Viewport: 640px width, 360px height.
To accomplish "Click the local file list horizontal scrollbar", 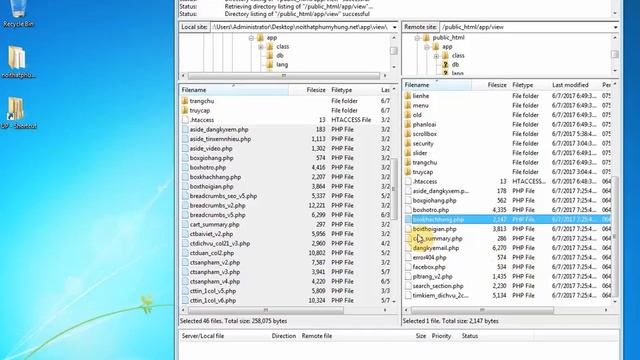I will click(266, 310).
